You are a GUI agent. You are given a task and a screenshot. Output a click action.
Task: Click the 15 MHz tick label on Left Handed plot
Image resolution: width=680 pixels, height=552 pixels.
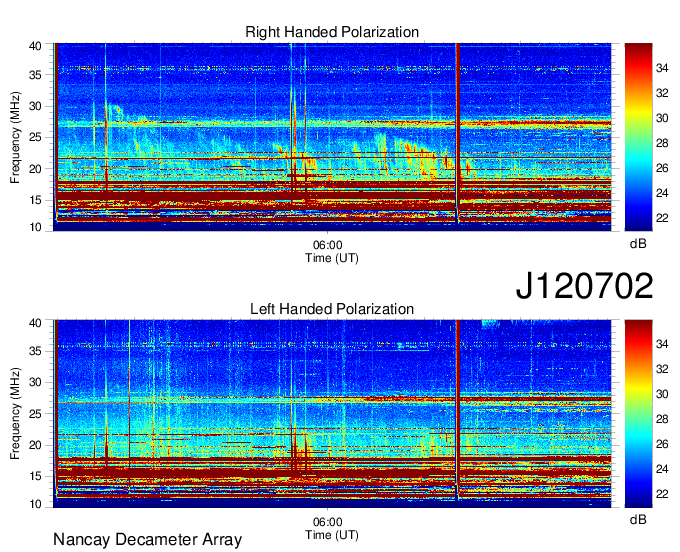35,476
